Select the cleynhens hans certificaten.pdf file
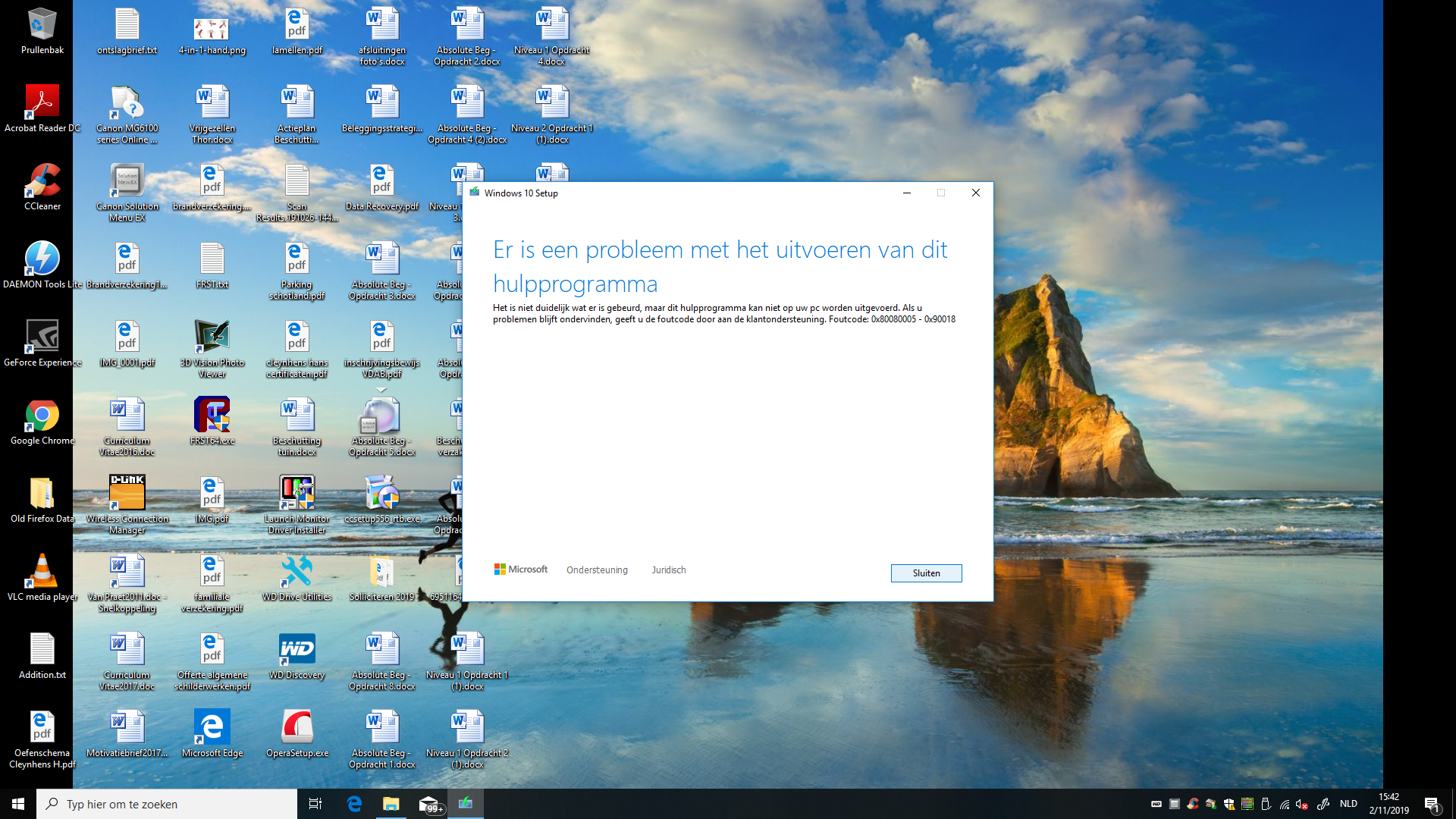This screenshot has width=1456, height=819. pos(297,349)
